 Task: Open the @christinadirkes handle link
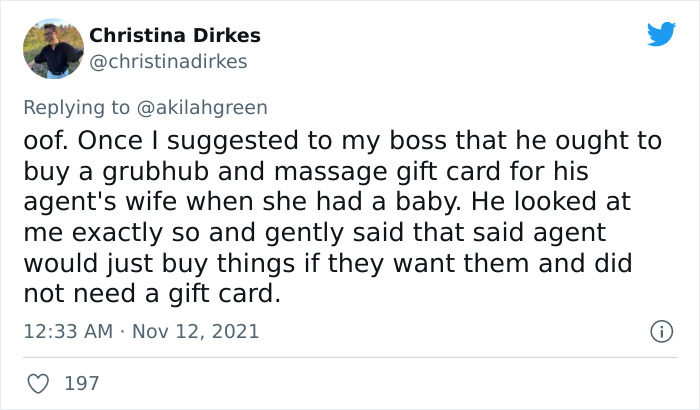click(x=168, y=61)
